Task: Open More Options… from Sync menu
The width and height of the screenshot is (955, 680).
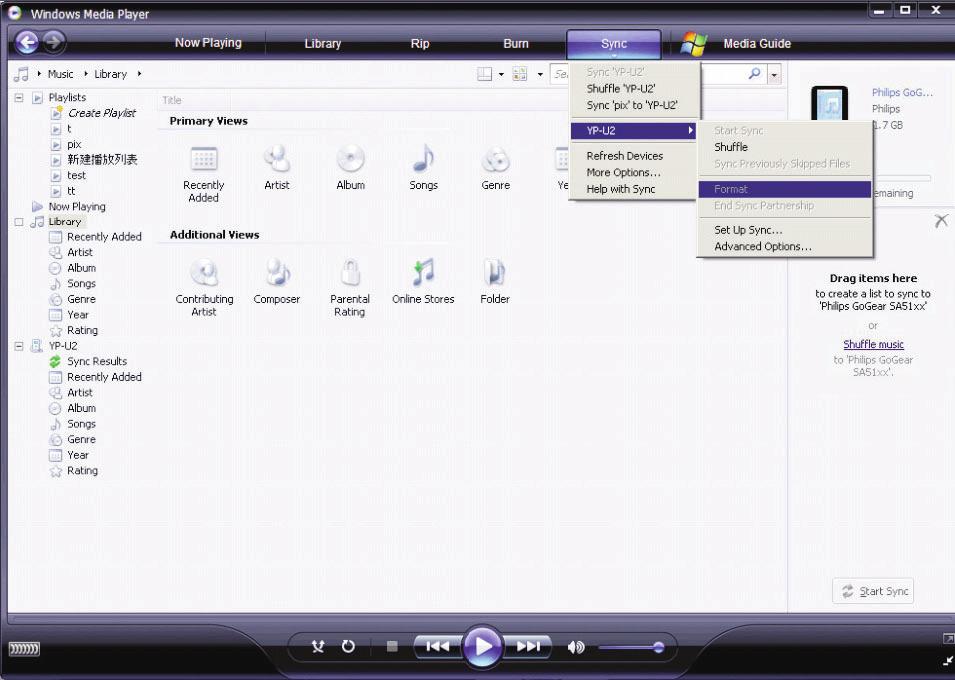Action: (x=634, y=172)
